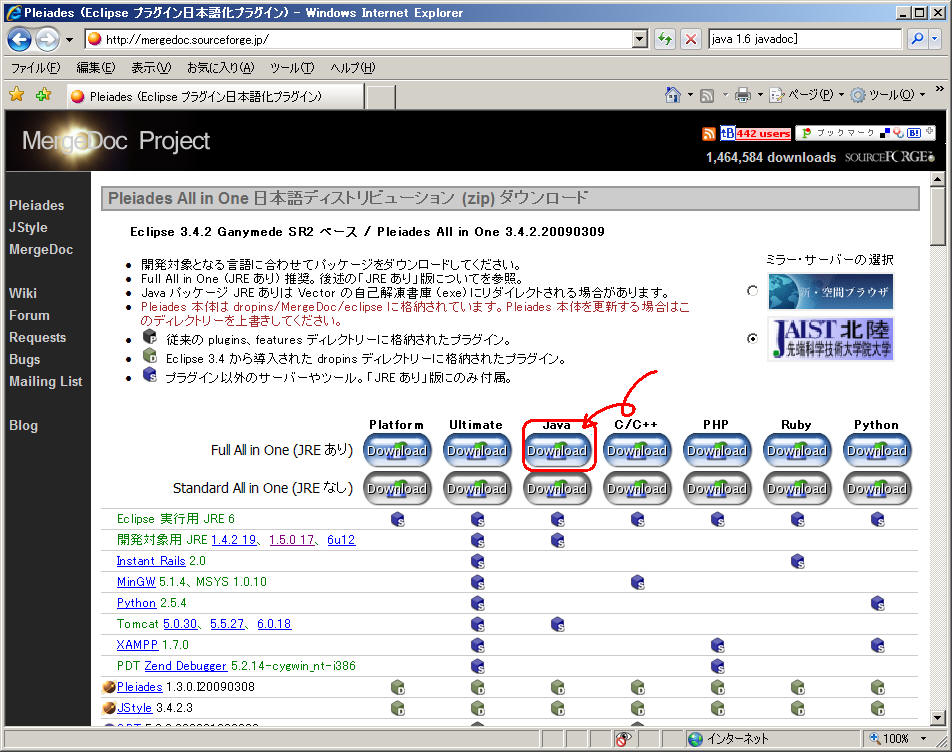
Task: Click the Refresh page icon
Action: [x=665, y=39]
